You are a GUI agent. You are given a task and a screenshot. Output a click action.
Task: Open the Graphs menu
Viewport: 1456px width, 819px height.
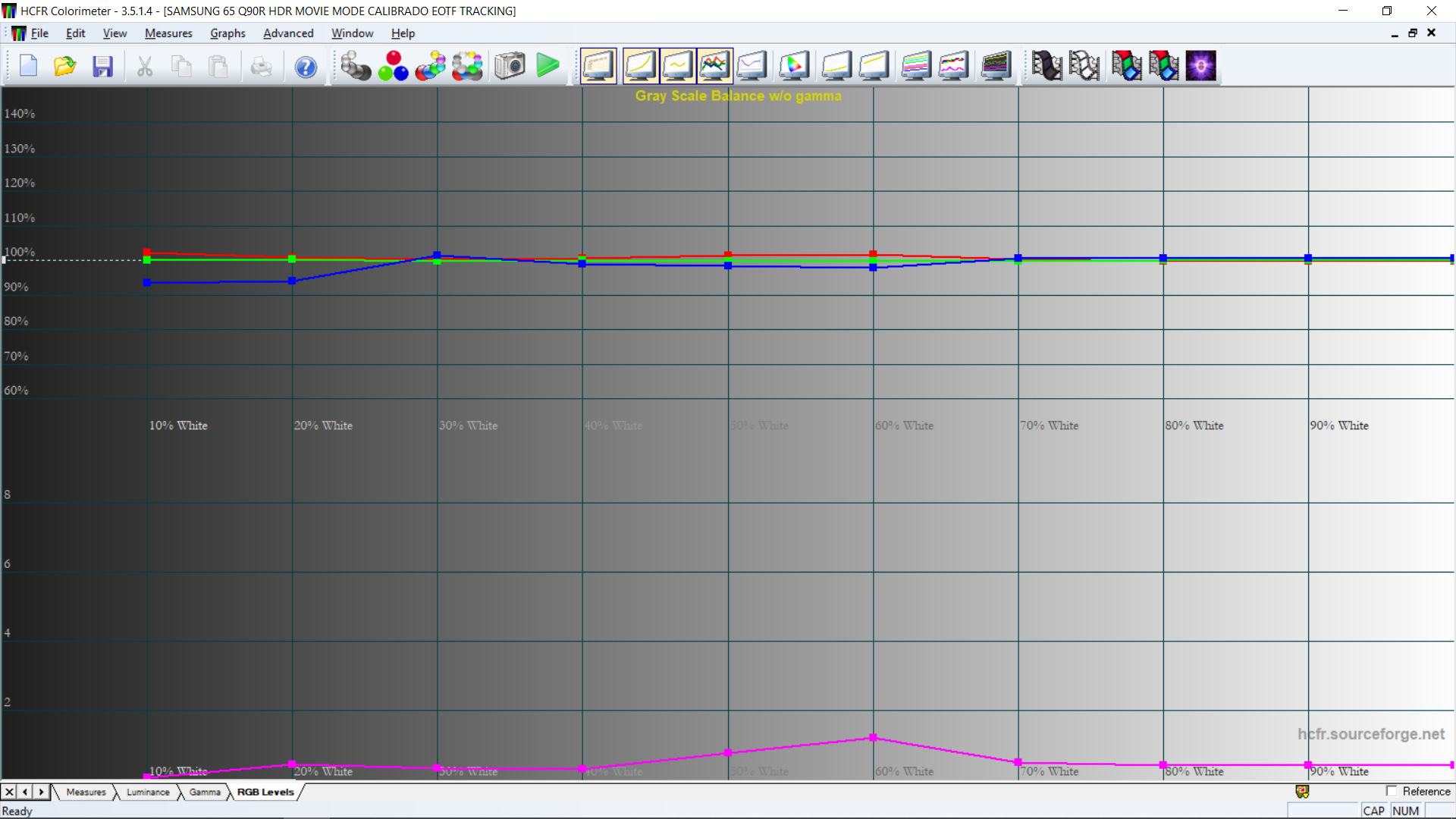pyautogui.click(x=227, y=33)
